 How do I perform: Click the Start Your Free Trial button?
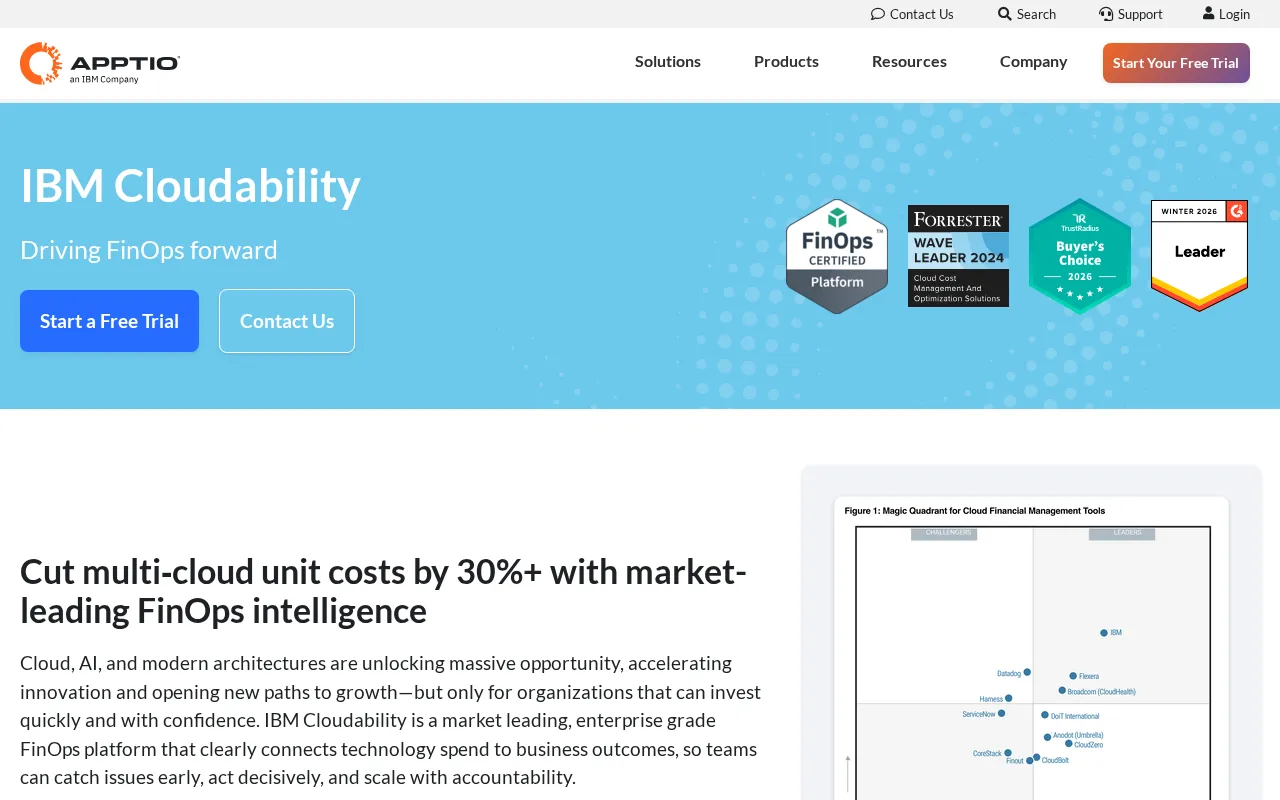click(1176, 63)
